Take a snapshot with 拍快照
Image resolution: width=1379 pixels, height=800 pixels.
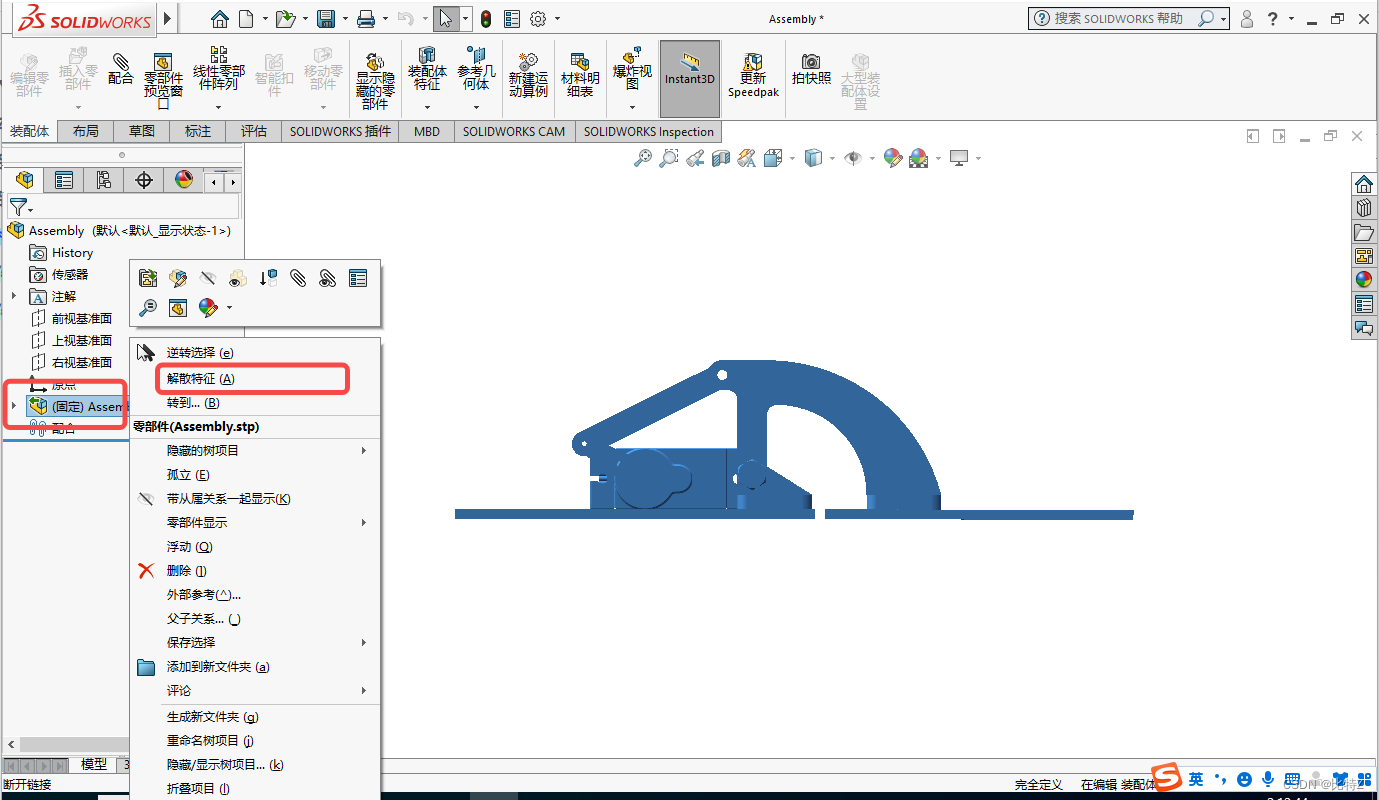pyautogui.click(x=811, y=69)
